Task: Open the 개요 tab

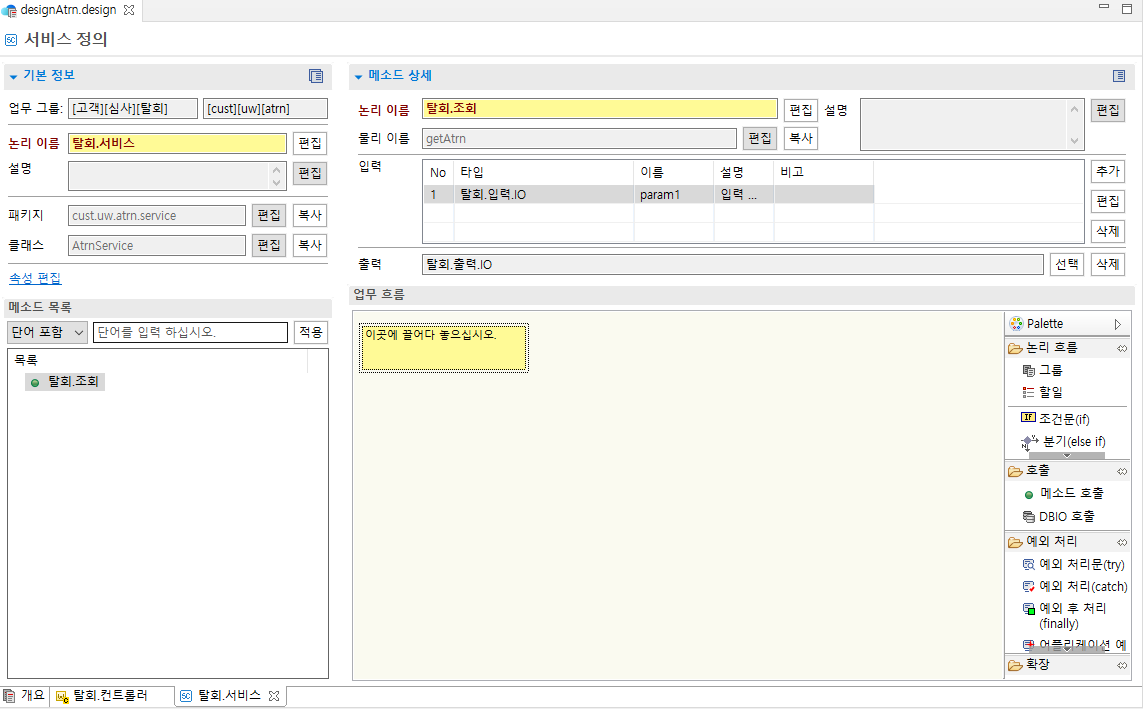Action: [x=28, y=696]
